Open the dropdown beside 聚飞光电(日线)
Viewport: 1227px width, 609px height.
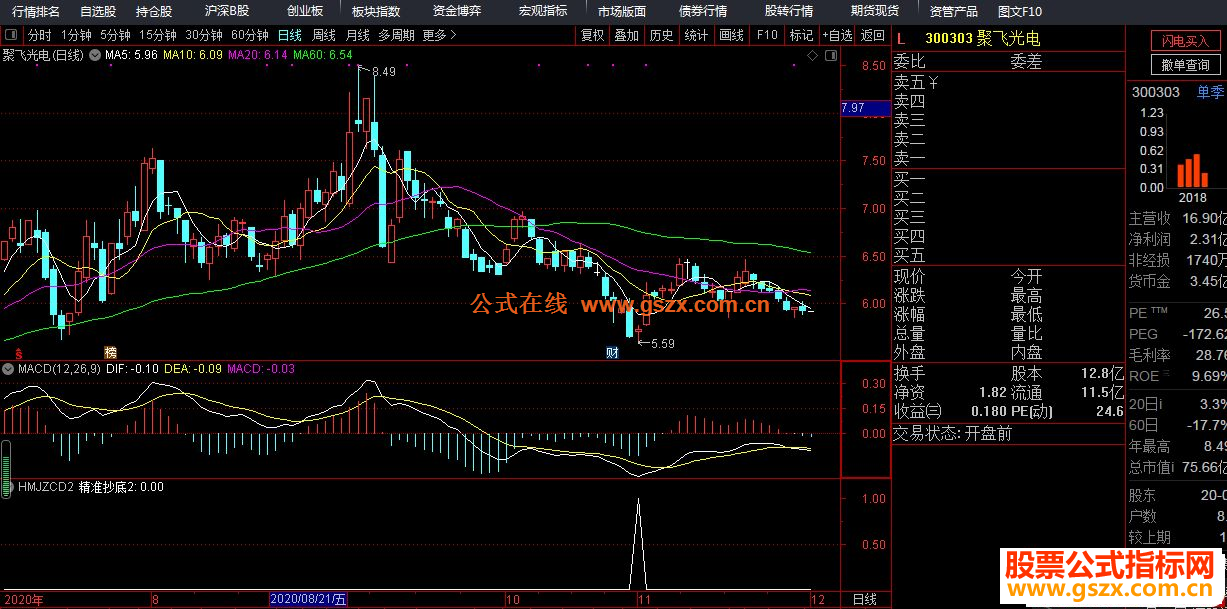[x=94, y=55]
